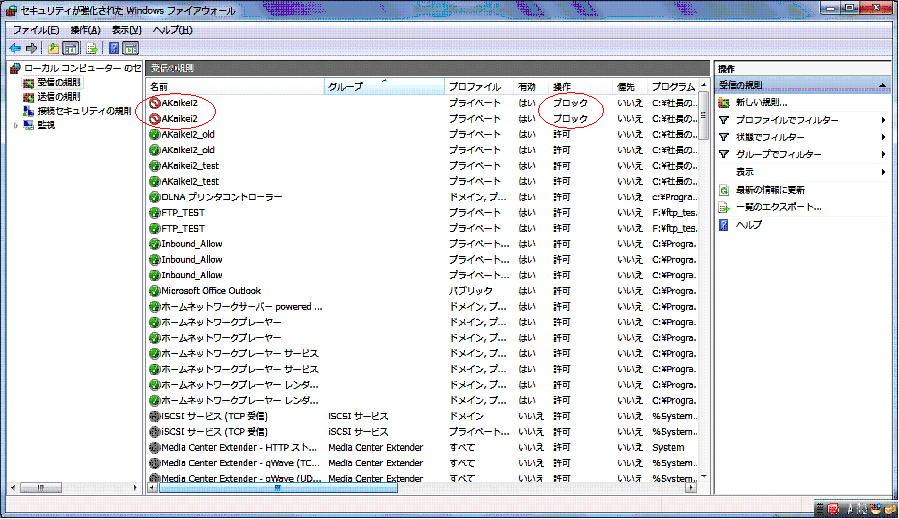Open the 操作(A) menu
Screen dimensions: 899x519
[x=85, y=30]
